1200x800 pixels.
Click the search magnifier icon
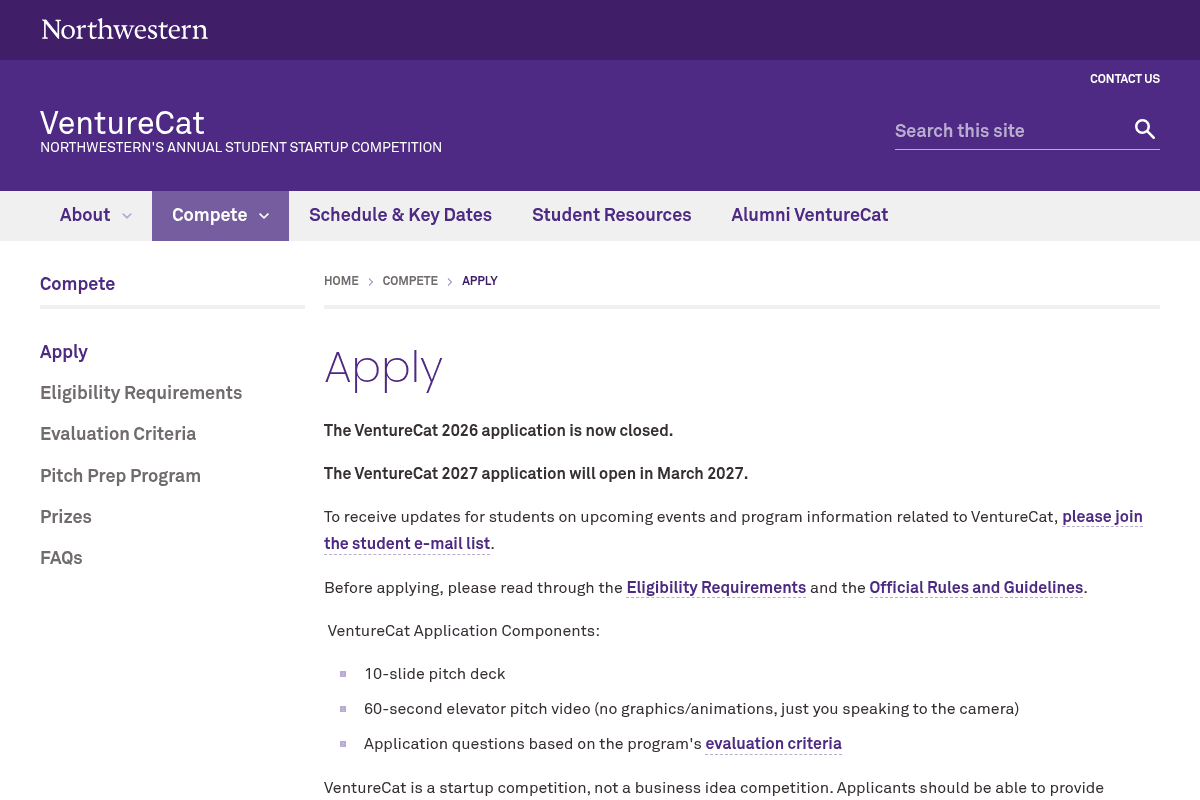[x=1145, y=130]
